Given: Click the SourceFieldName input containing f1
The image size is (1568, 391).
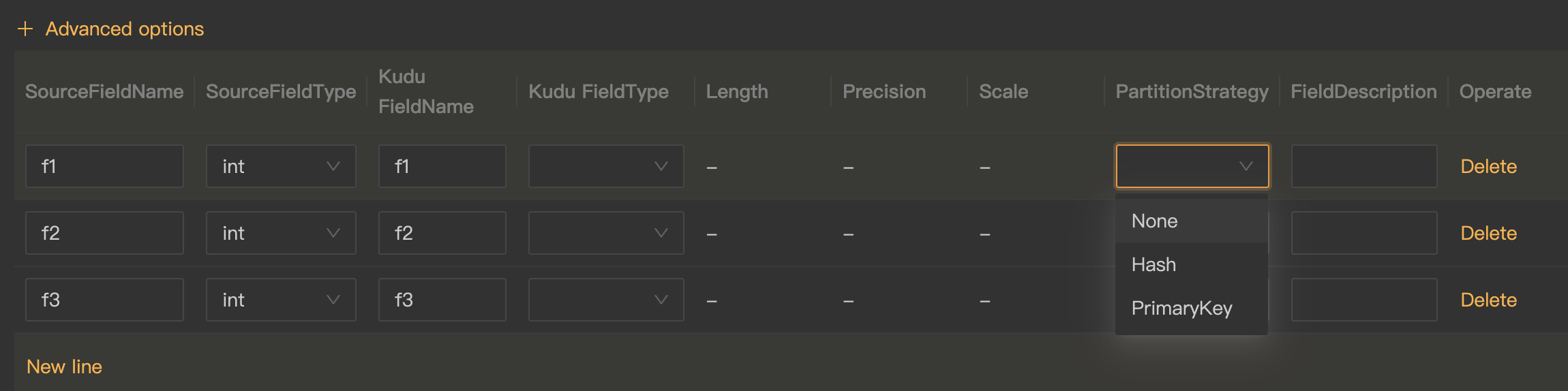Looking at the screenshot, I should (x=104, y=166).
